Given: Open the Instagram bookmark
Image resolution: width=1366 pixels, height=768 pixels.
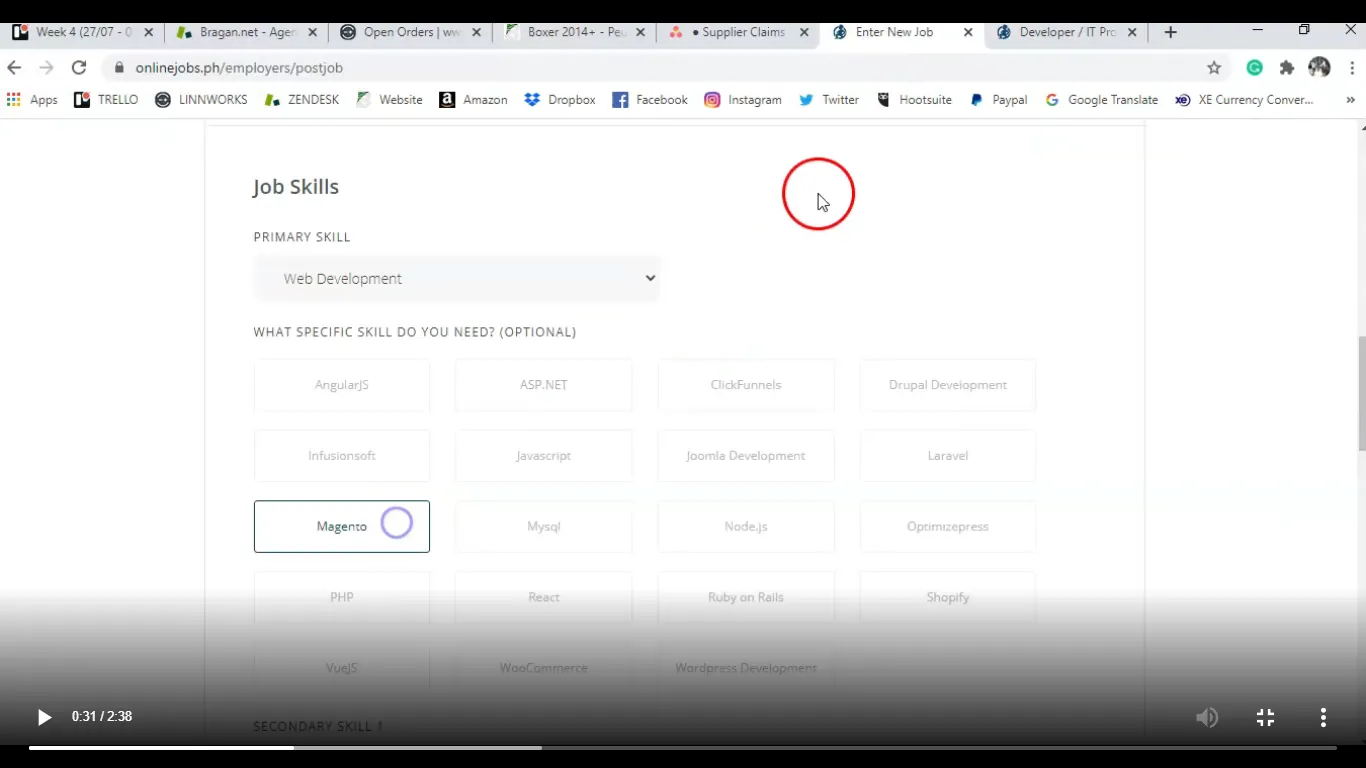Looking at the screenshot, I should [x=743, y=100].
